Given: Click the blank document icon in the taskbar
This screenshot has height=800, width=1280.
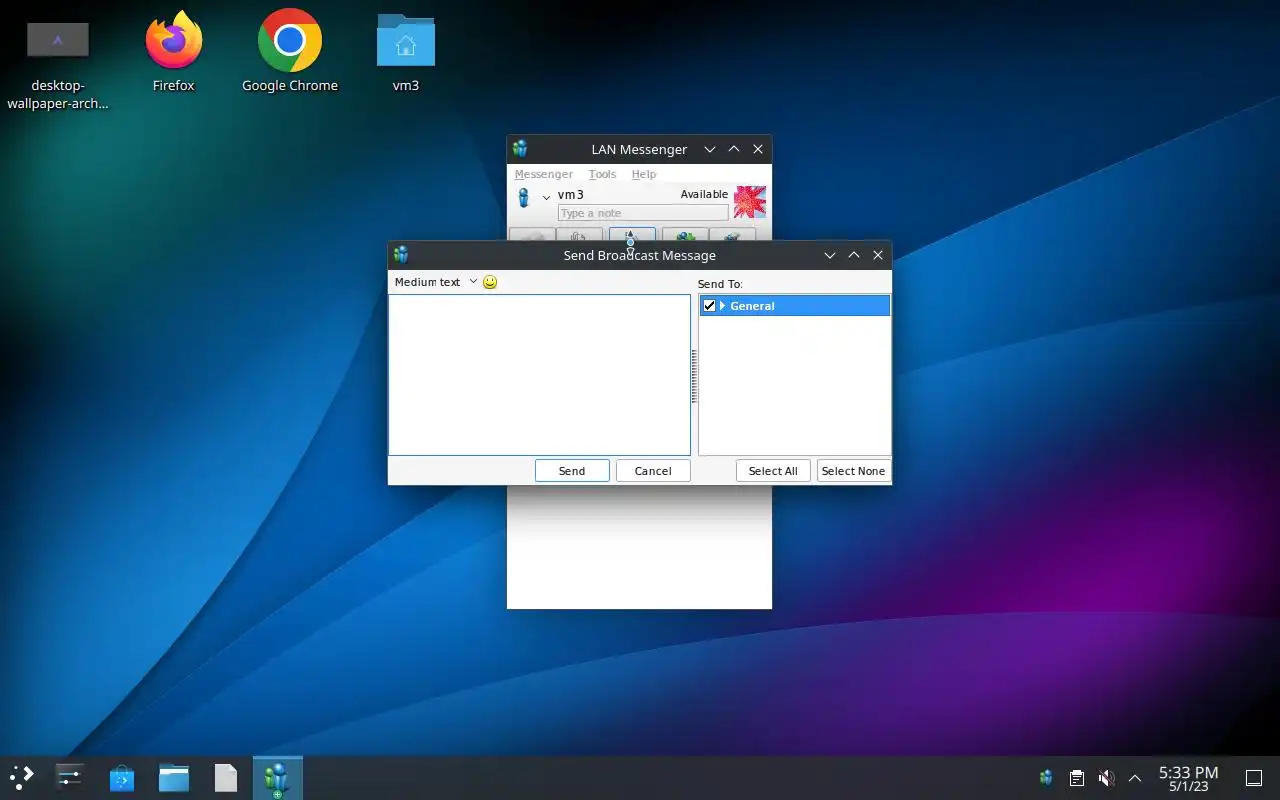Looking at the screenshot, I should tap(226, 777).
